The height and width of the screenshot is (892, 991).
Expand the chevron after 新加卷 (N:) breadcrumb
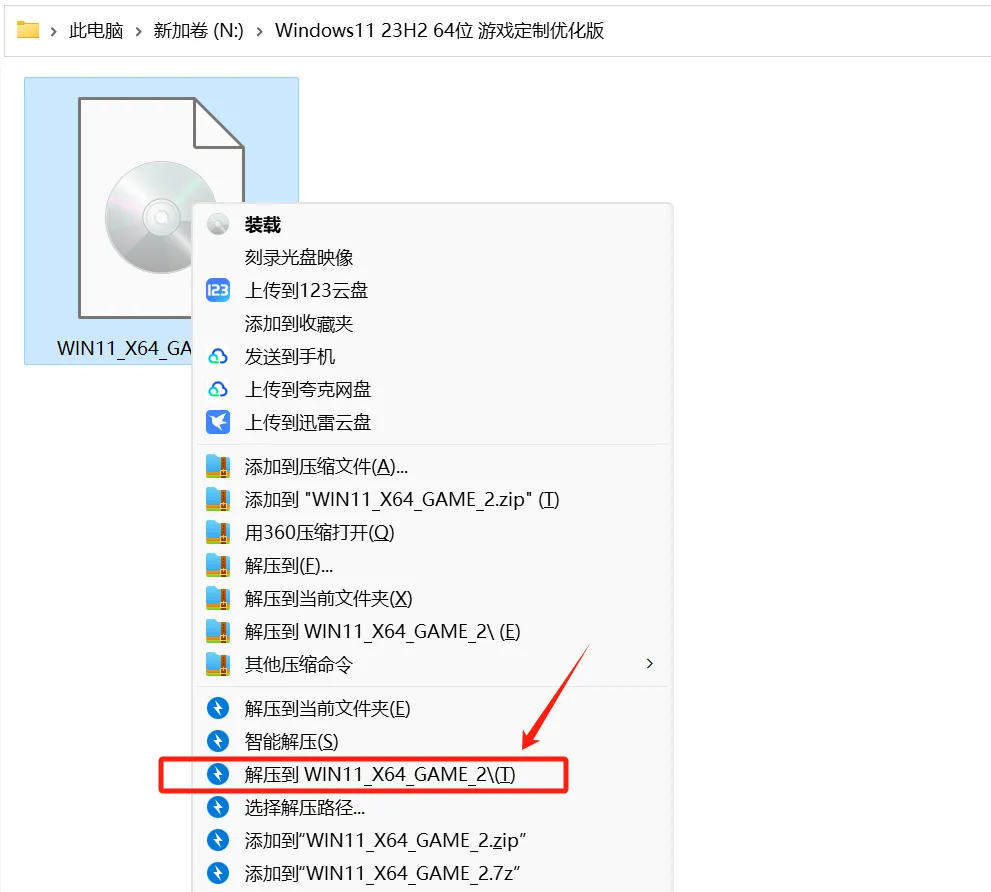pos(259,31)
